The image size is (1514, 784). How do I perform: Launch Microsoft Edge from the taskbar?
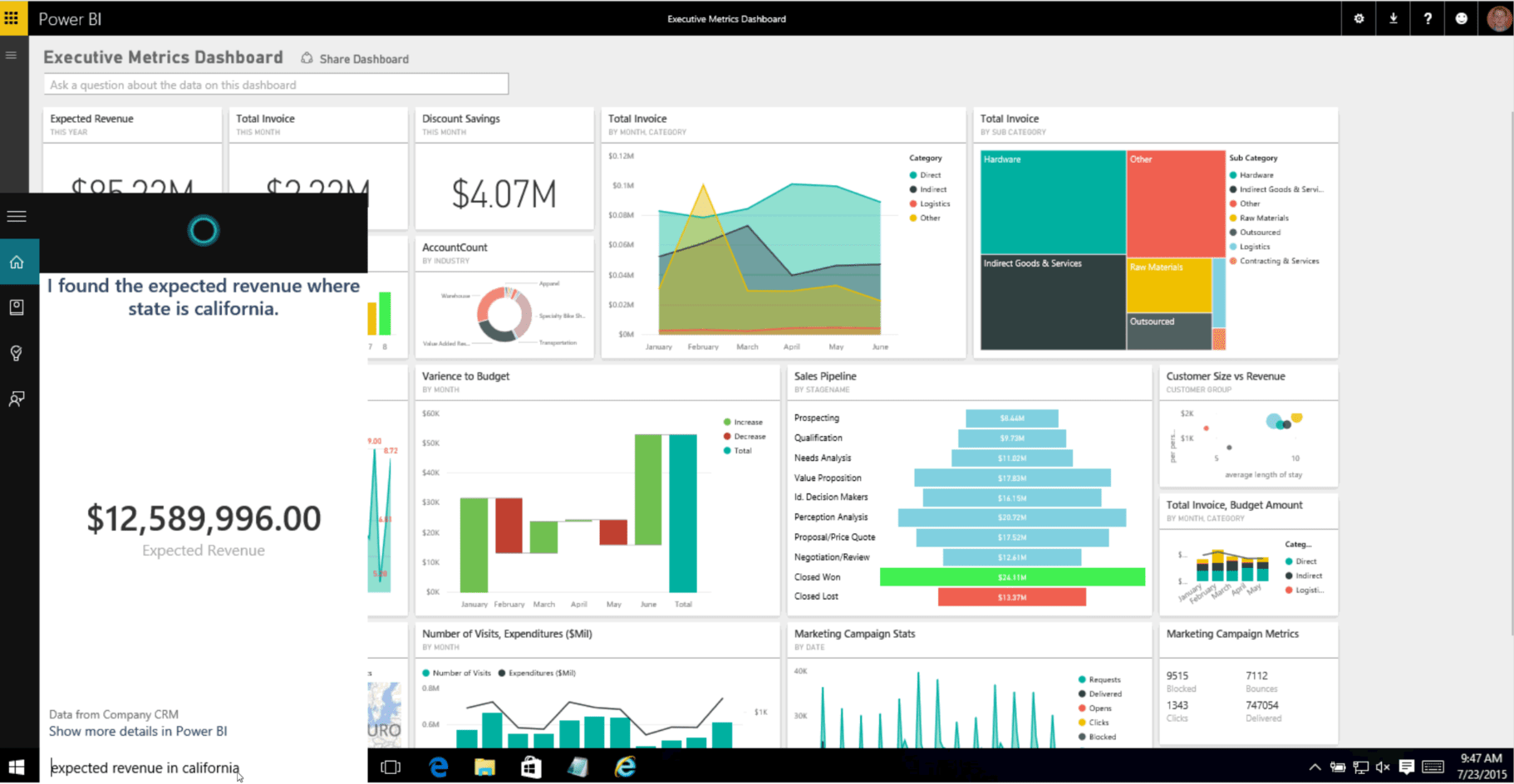click(x=438, y=767)
